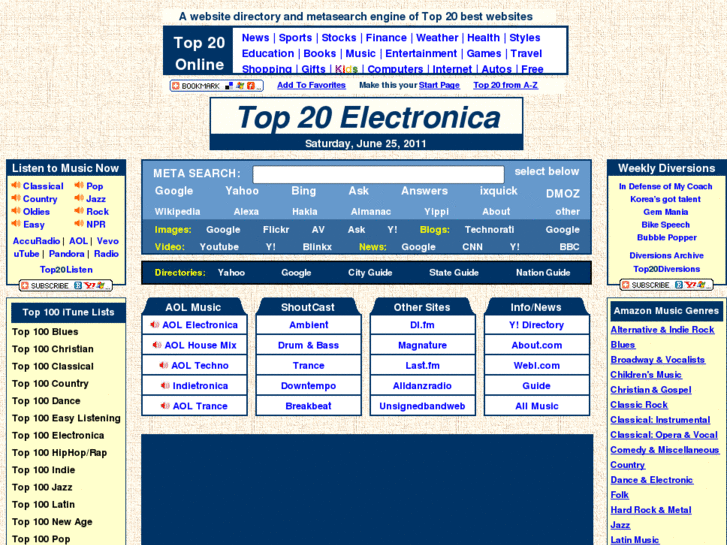Click the speaker icon beside Easy

[16, 224]
